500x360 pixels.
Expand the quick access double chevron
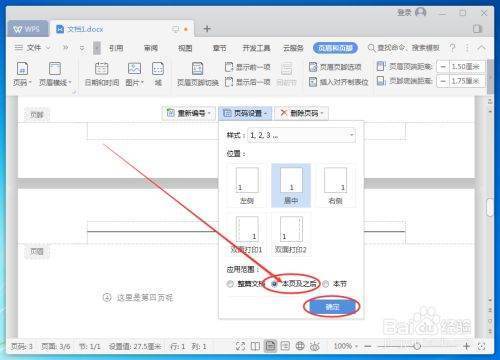click(x=65, y=48)
